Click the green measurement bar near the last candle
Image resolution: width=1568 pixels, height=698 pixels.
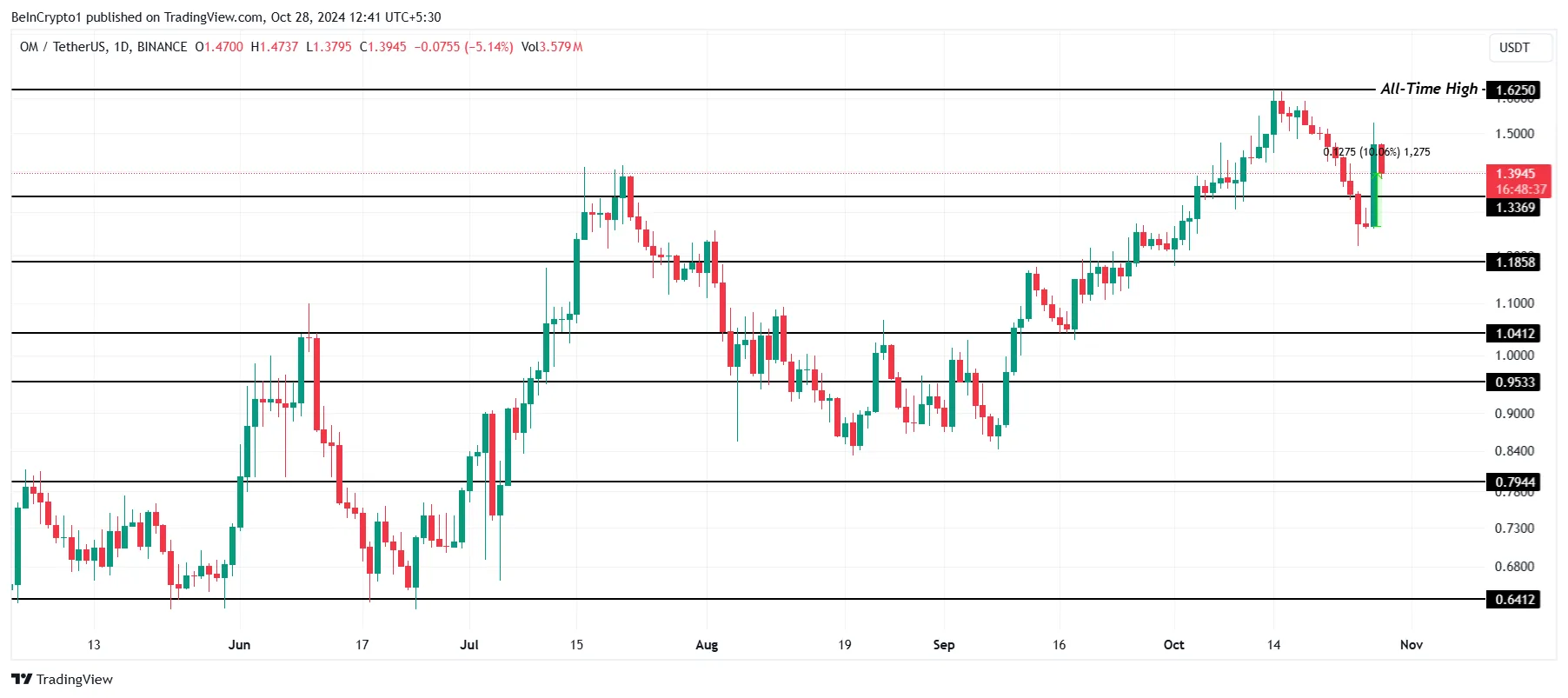coord(1377,200)
